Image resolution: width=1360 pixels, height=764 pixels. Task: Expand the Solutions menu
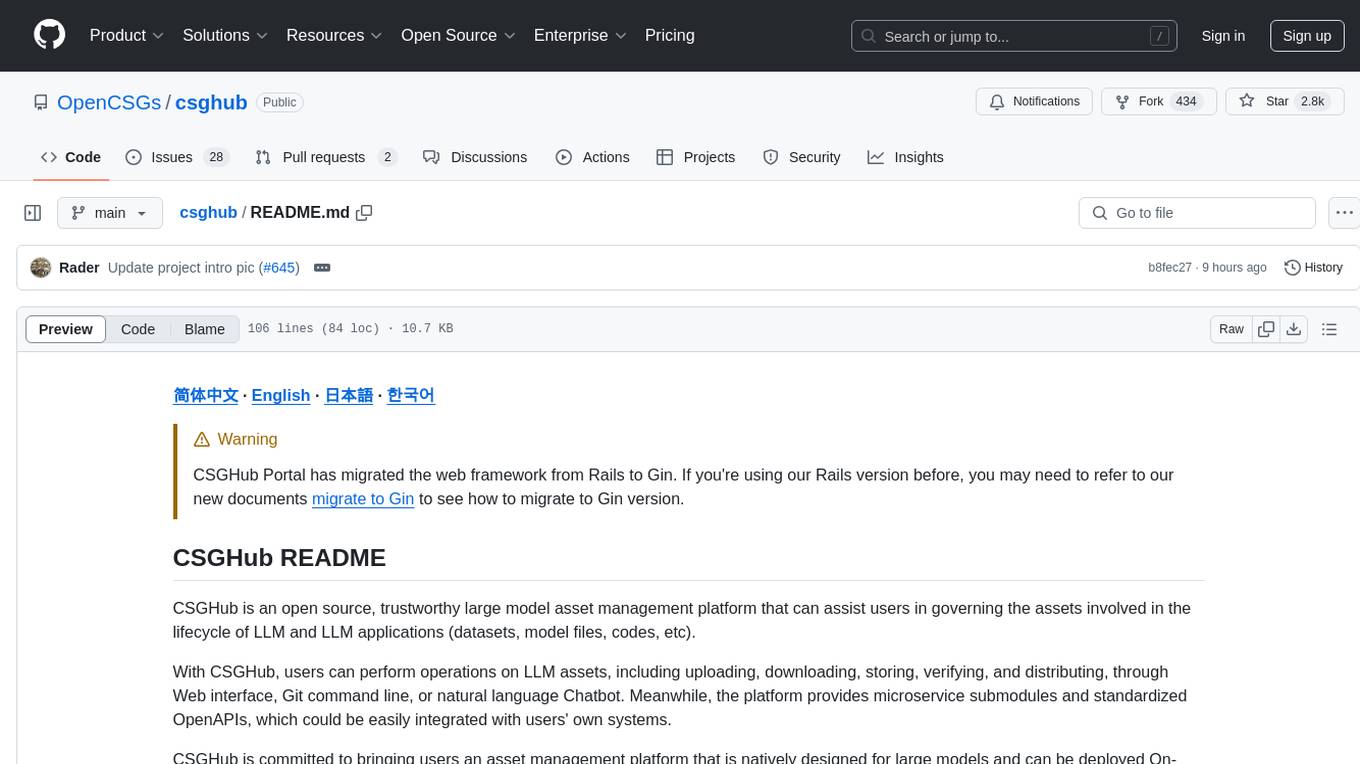coord(225,35)
